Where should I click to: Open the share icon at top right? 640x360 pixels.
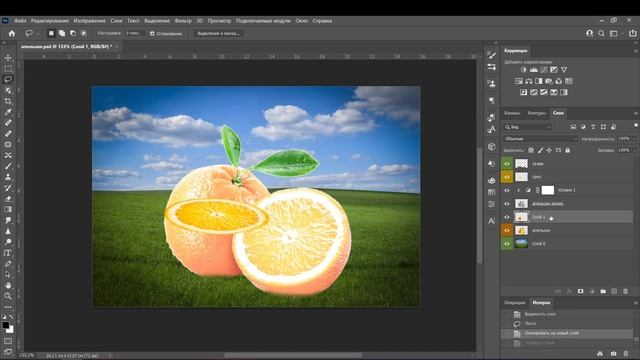click(x=633, y=33)
